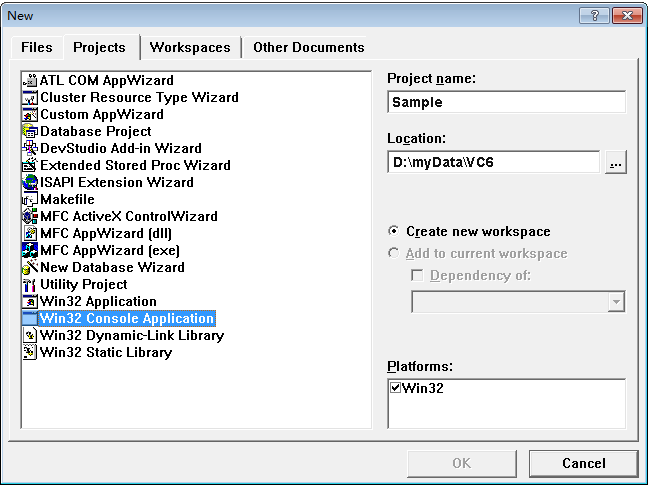Viewport: 648px width, 487px height.
Task: Toggle the Dependency of checkbox
Action: coord(417,275)
